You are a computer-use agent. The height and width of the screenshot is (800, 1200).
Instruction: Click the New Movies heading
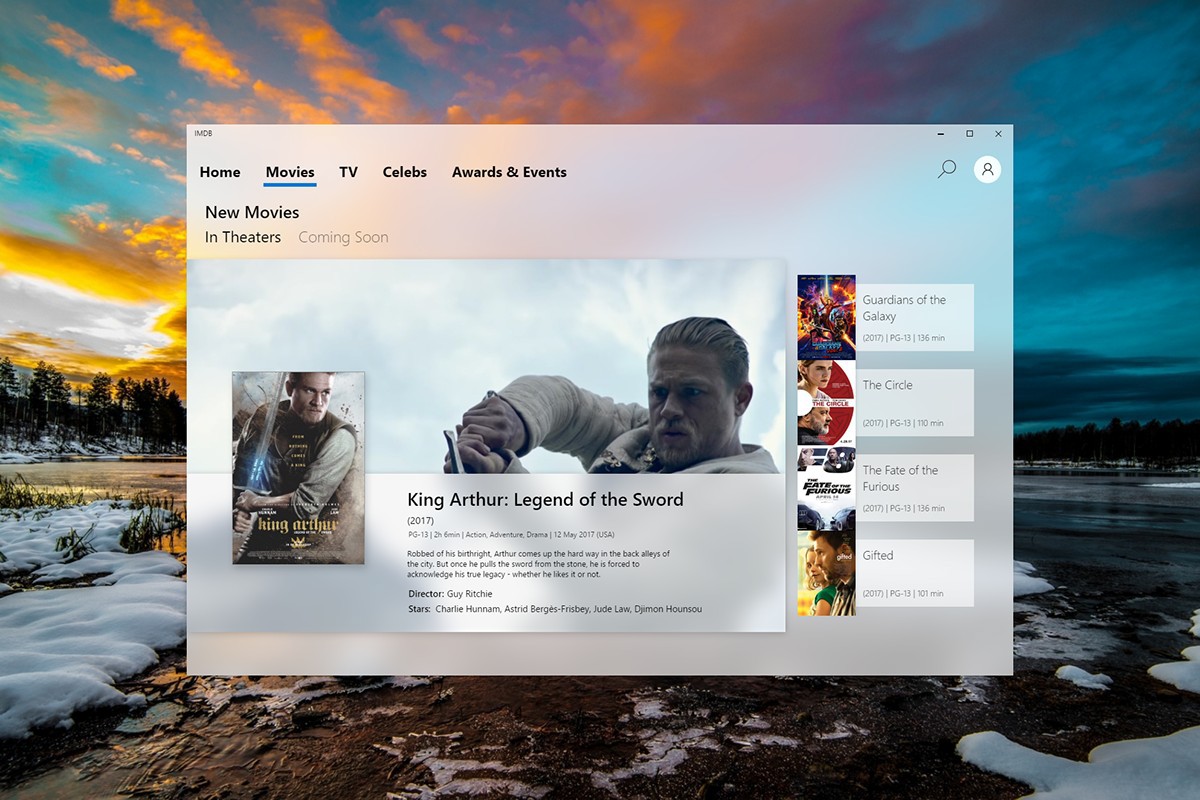point(252,212)
